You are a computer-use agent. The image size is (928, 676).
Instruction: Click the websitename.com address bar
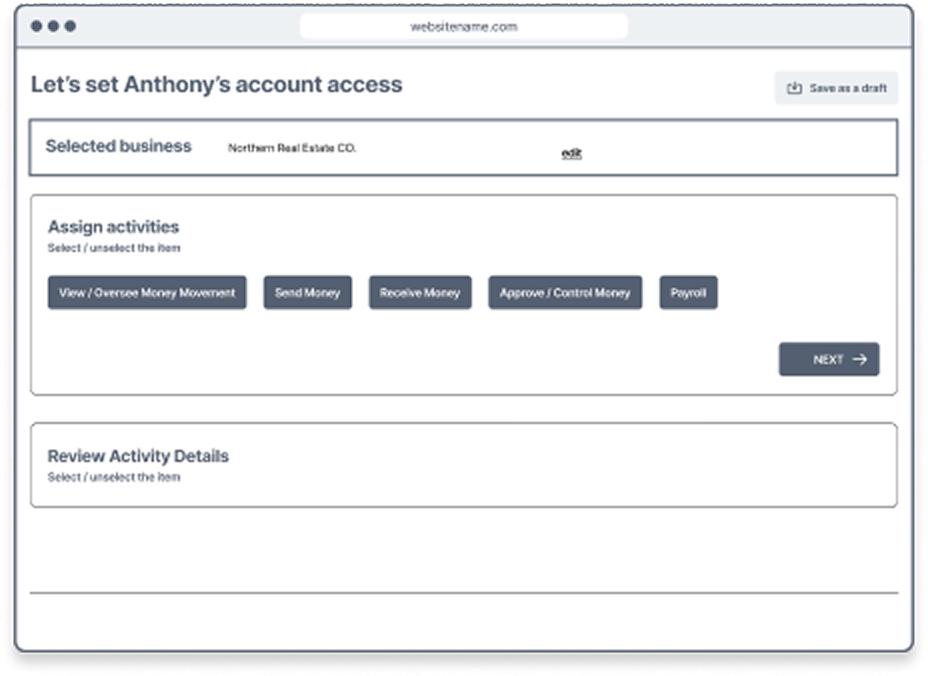(x=462, y=27)
